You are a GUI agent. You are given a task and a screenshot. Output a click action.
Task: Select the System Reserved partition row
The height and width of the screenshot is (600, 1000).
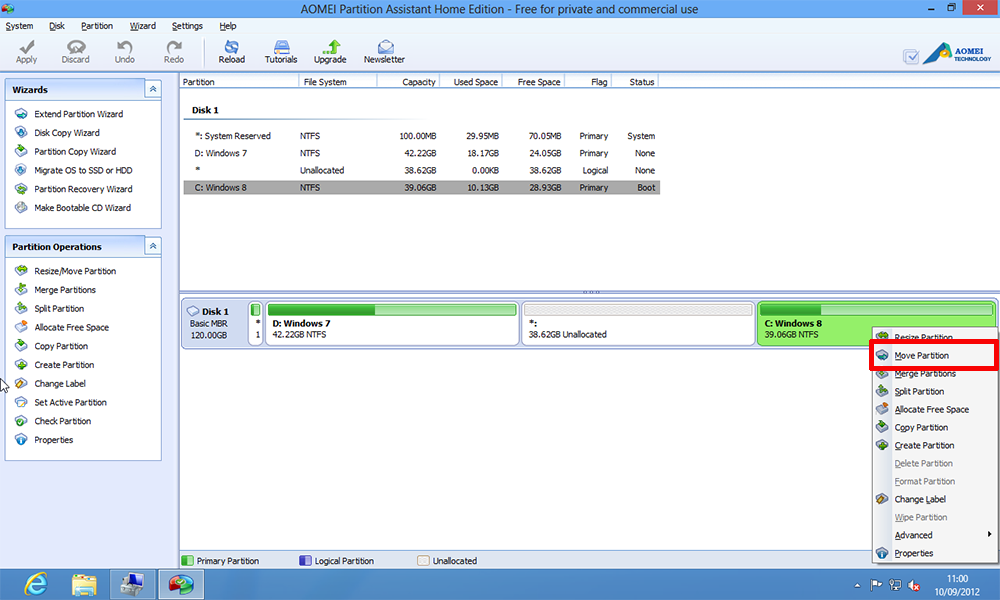pos(422,136)
